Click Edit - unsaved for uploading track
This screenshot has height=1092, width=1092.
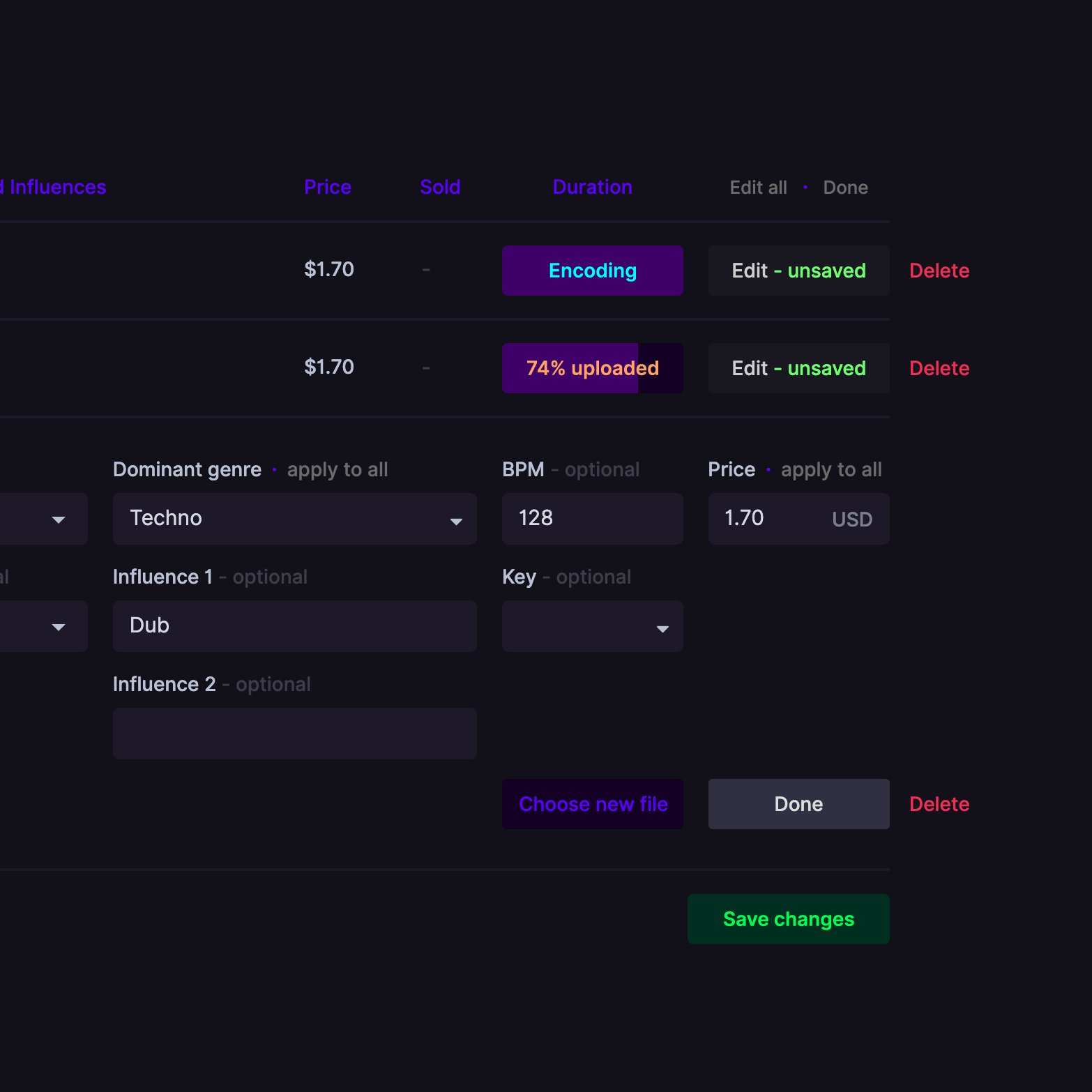click(x=798, y=368)
